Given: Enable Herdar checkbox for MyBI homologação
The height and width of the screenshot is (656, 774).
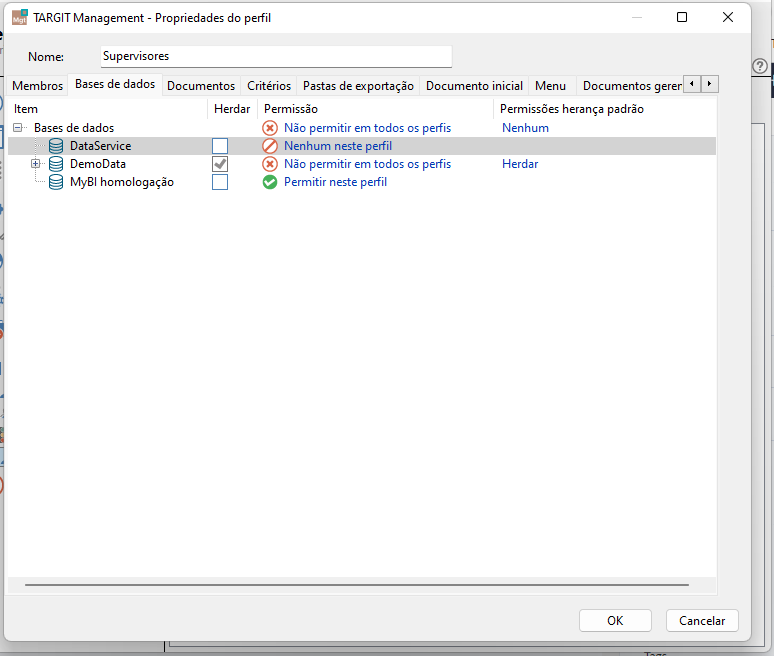Looking at the screenshot, I should click(x=220, y=182).
